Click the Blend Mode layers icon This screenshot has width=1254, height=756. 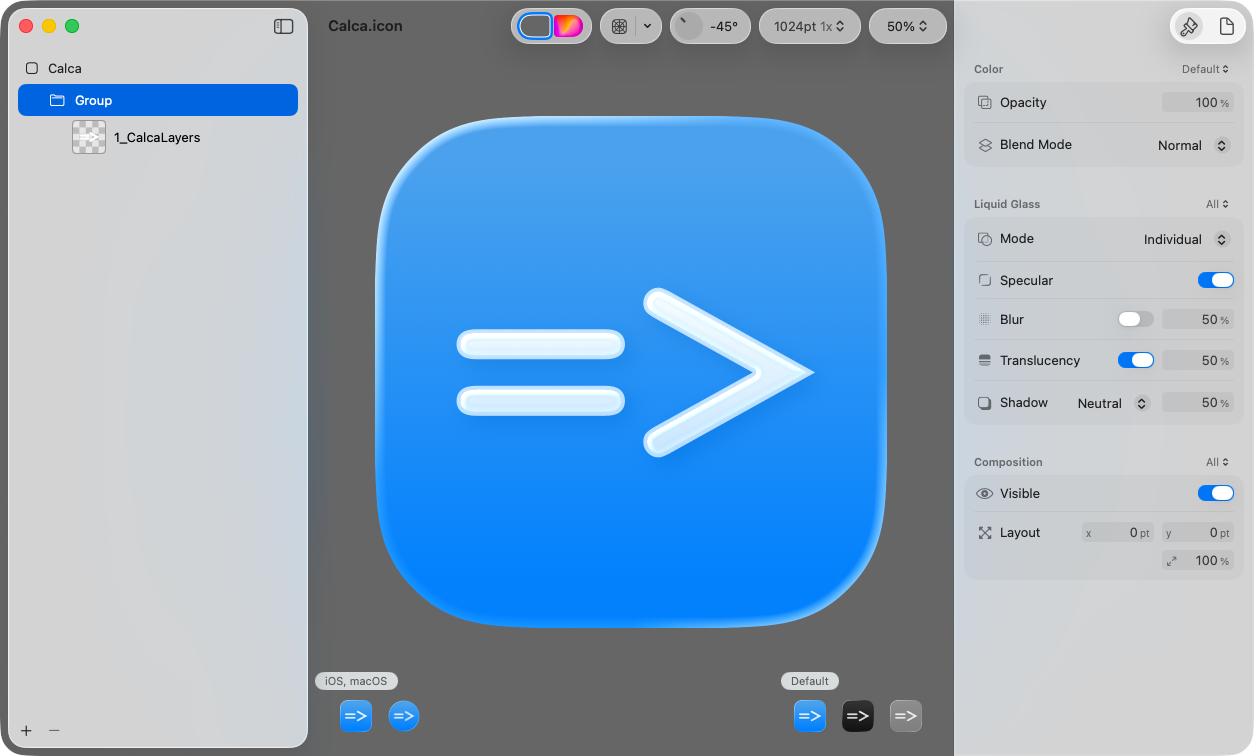click(985, 144)
